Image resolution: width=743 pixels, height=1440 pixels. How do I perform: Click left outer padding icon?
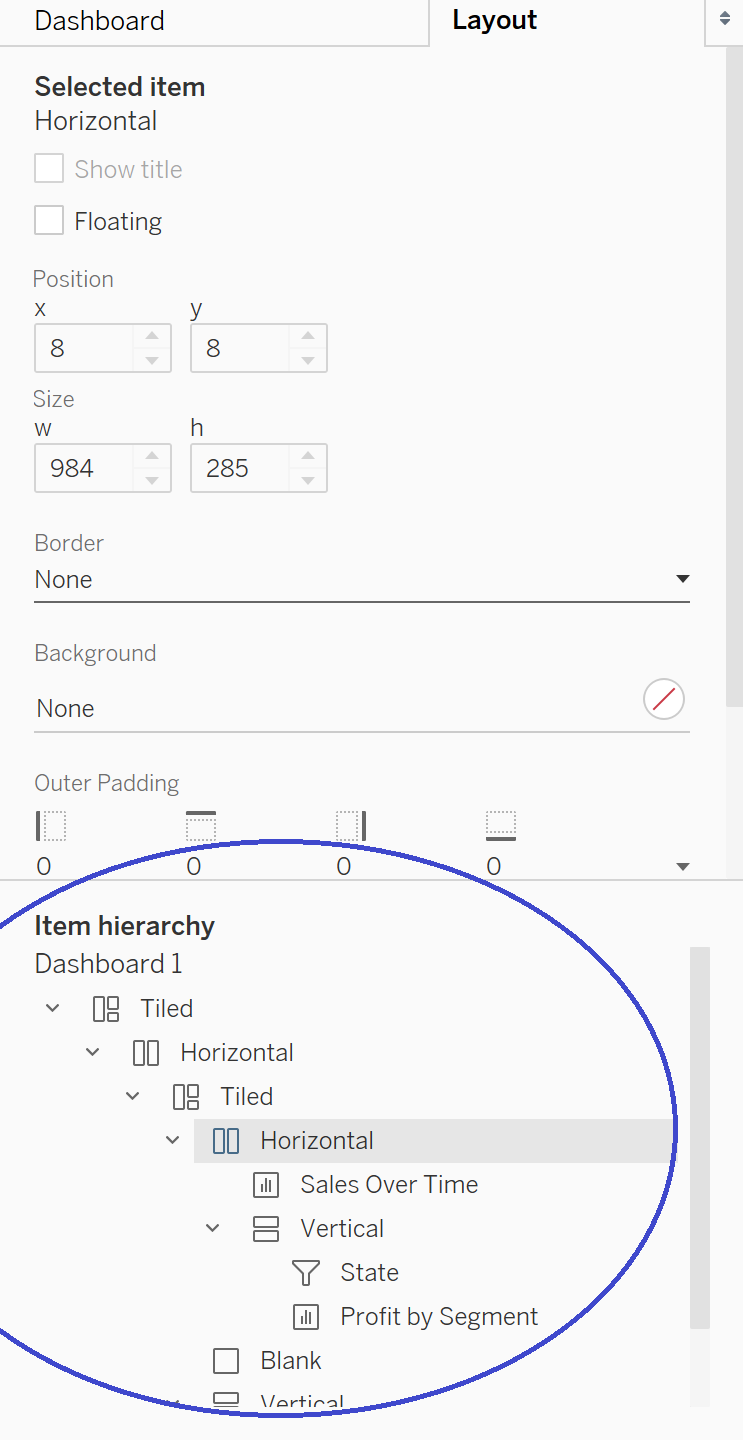51,826
